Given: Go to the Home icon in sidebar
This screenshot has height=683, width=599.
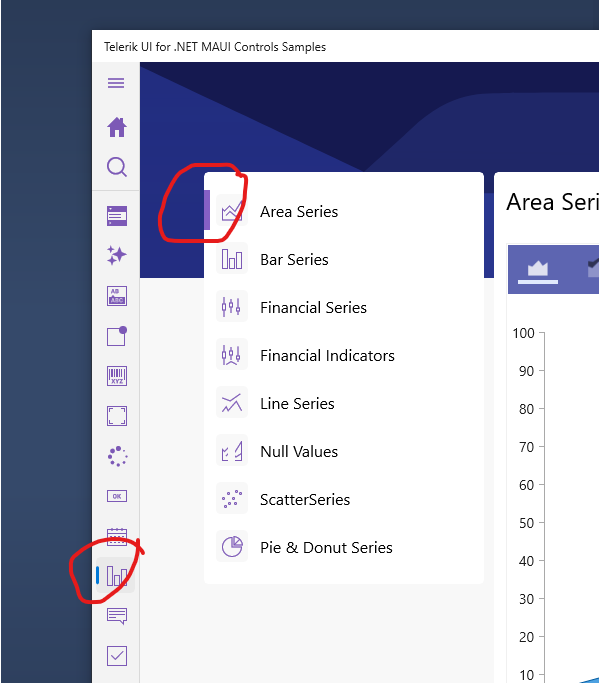Looking at the screenshot, I should click(117, 127).
